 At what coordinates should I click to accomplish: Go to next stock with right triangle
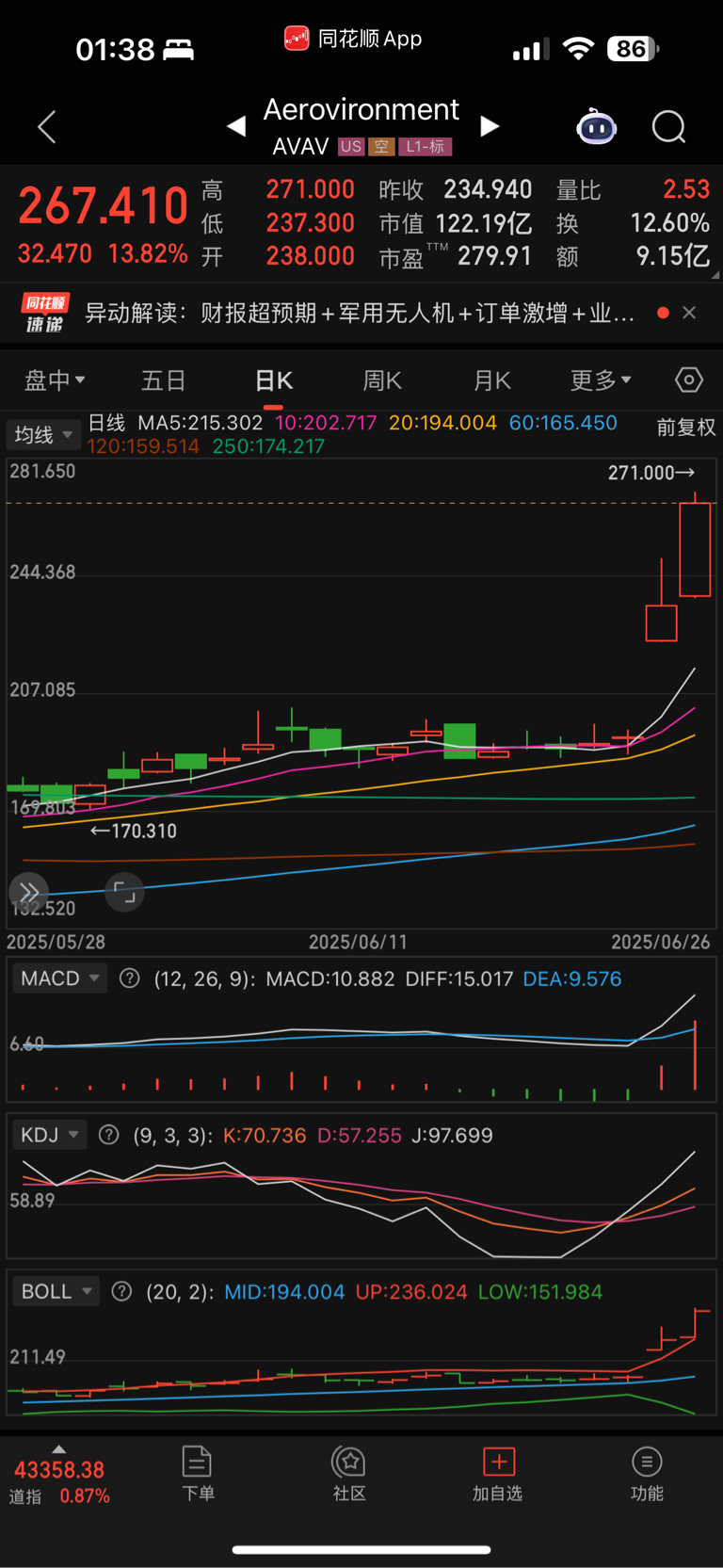point(490,125)
